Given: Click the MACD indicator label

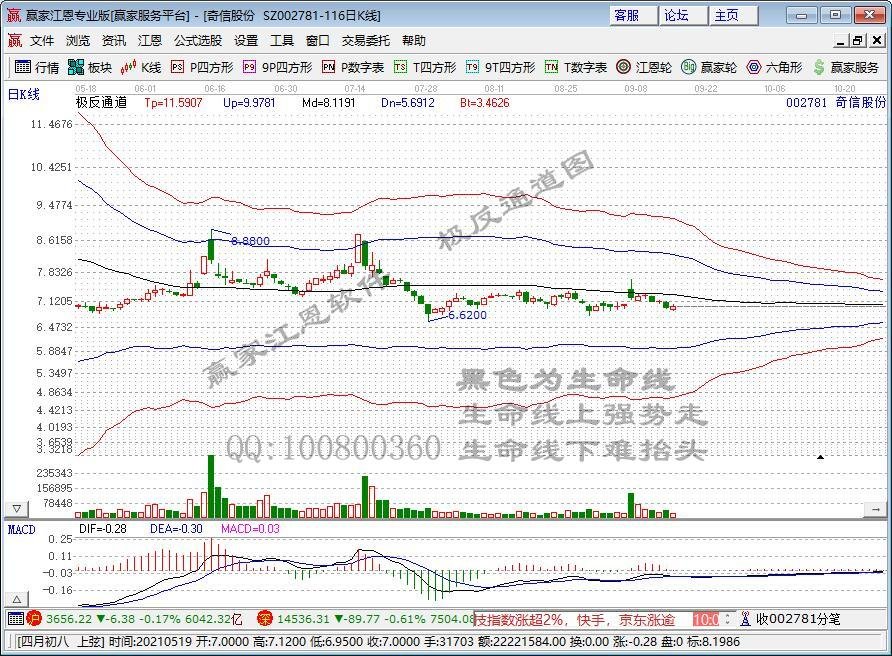Looking at the screenshot, I should (x=22, y=529).
